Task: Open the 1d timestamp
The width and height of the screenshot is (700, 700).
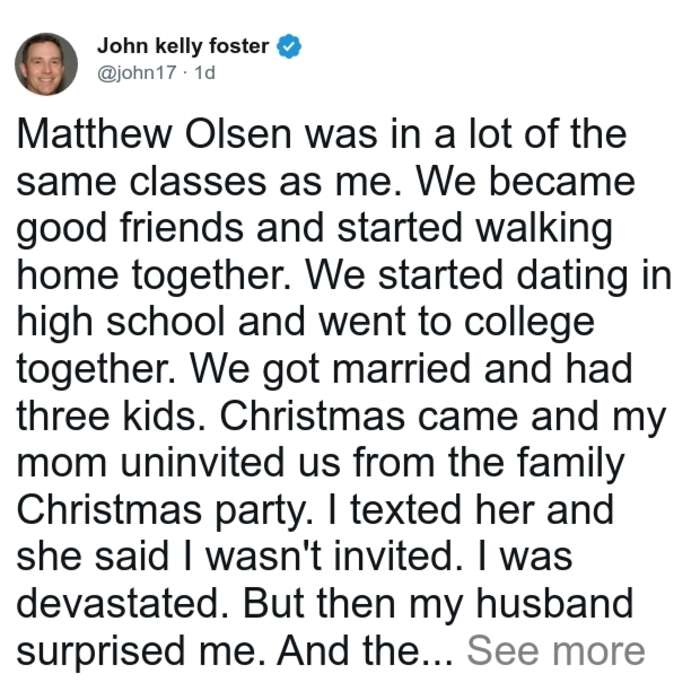Action: pos(205,72)
